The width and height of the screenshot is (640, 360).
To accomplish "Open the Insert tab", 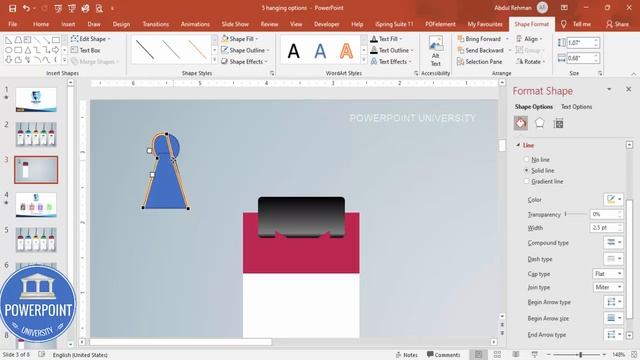I will point(68,24).
